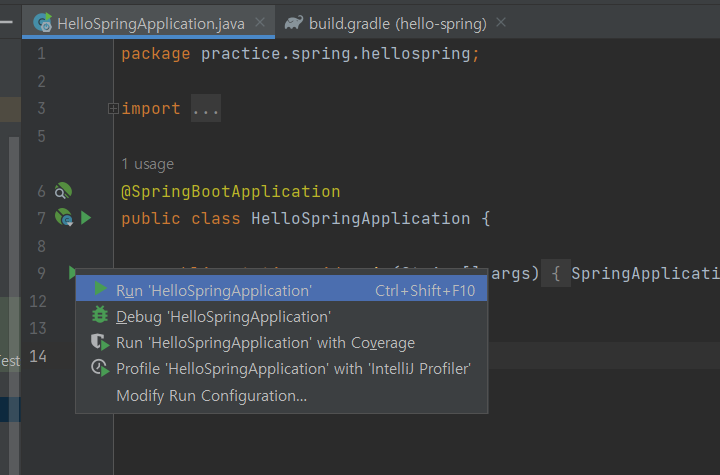Click the Spring gutter icon on line 7
This screenshot has height=475, width=720.
(x=63, y=217)
